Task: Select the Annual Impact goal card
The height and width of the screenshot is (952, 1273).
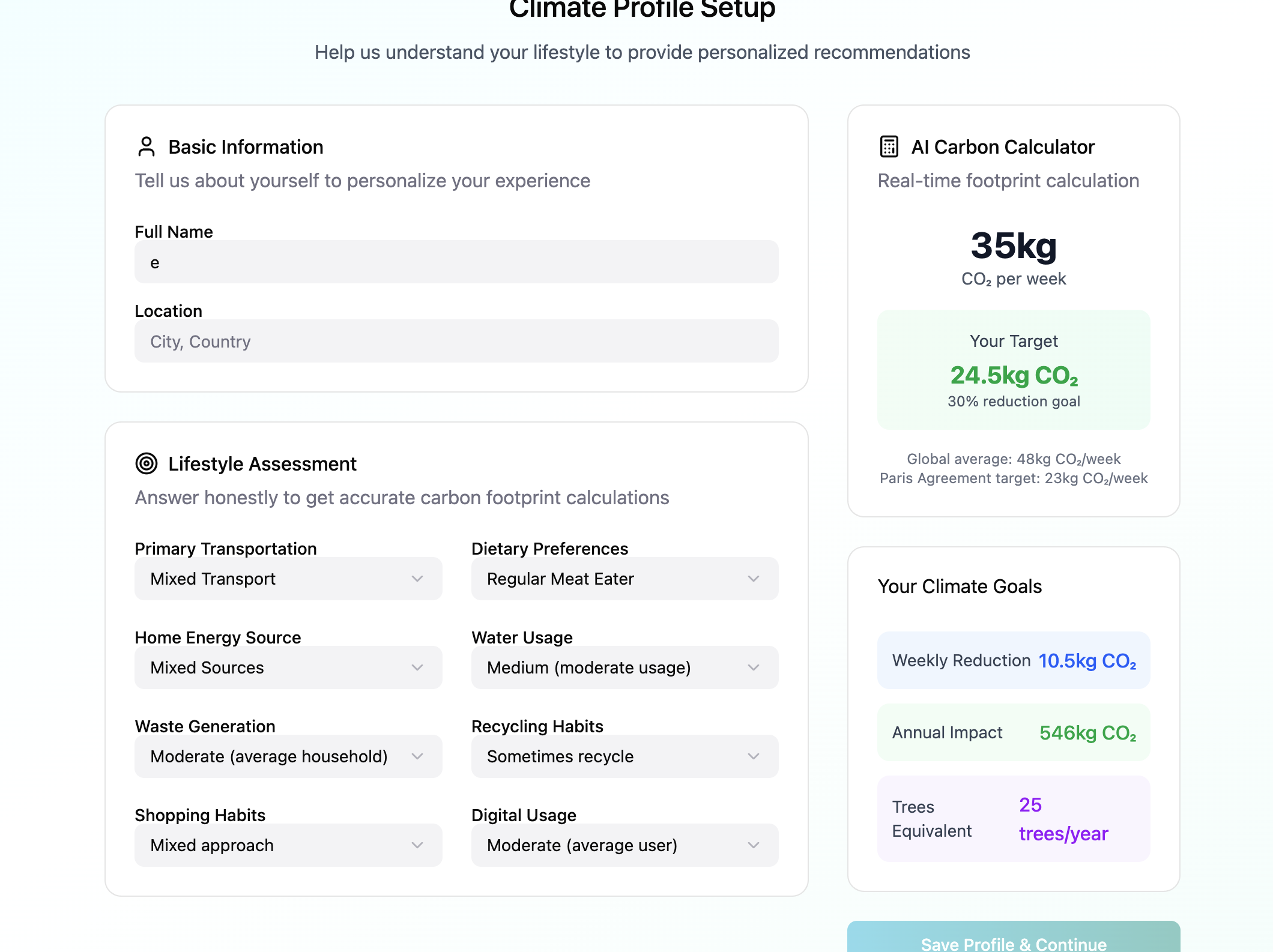Action: tap(1013, 732)
